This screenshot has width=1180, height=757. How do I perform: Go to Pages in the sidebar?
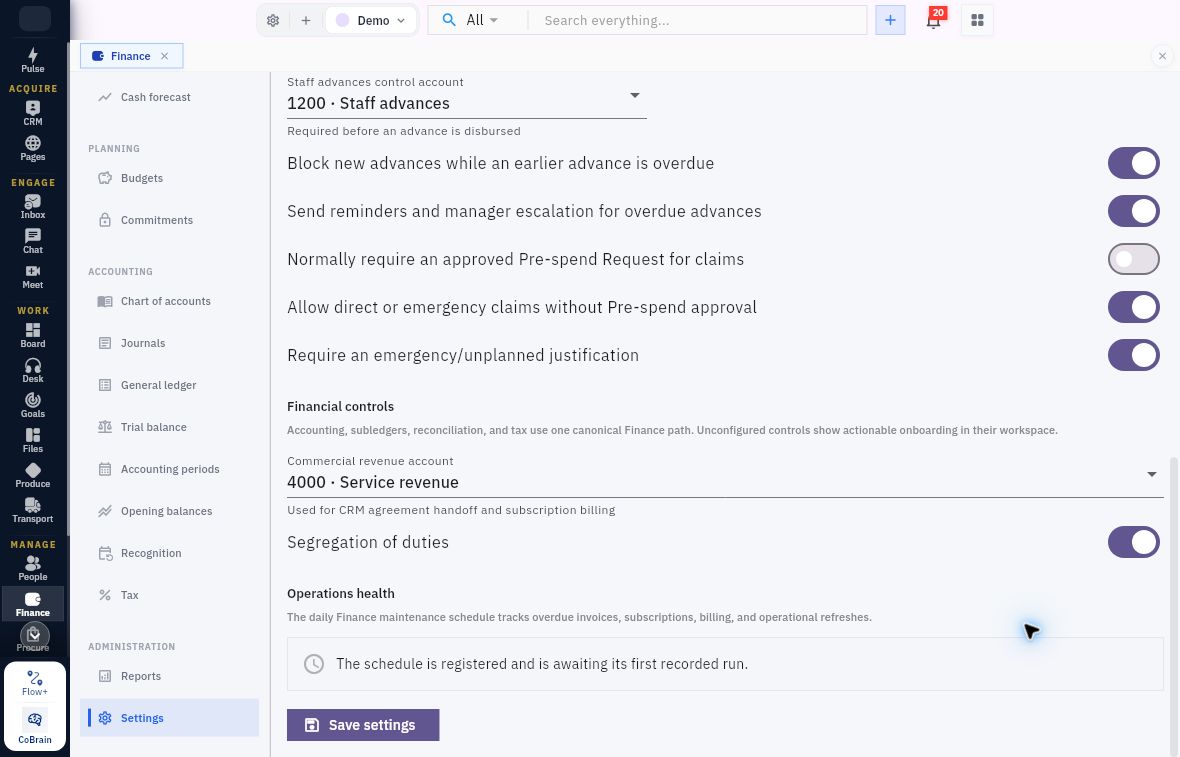coord(32,148)
